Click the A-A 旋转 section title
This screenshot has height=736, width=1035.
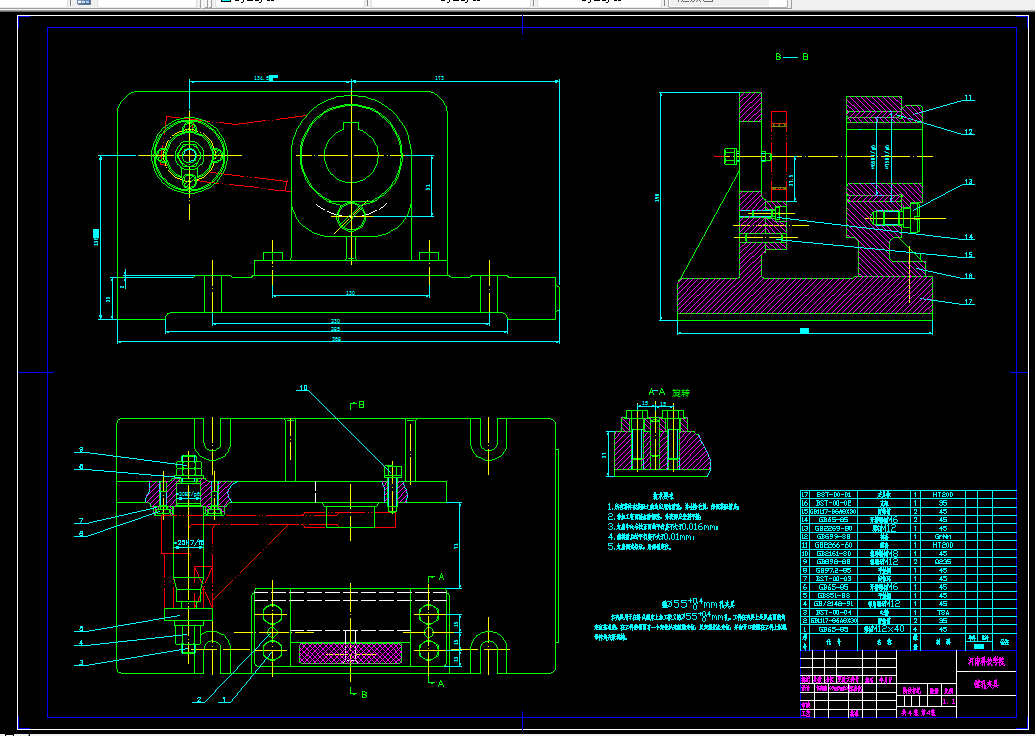tap(669, 392)
